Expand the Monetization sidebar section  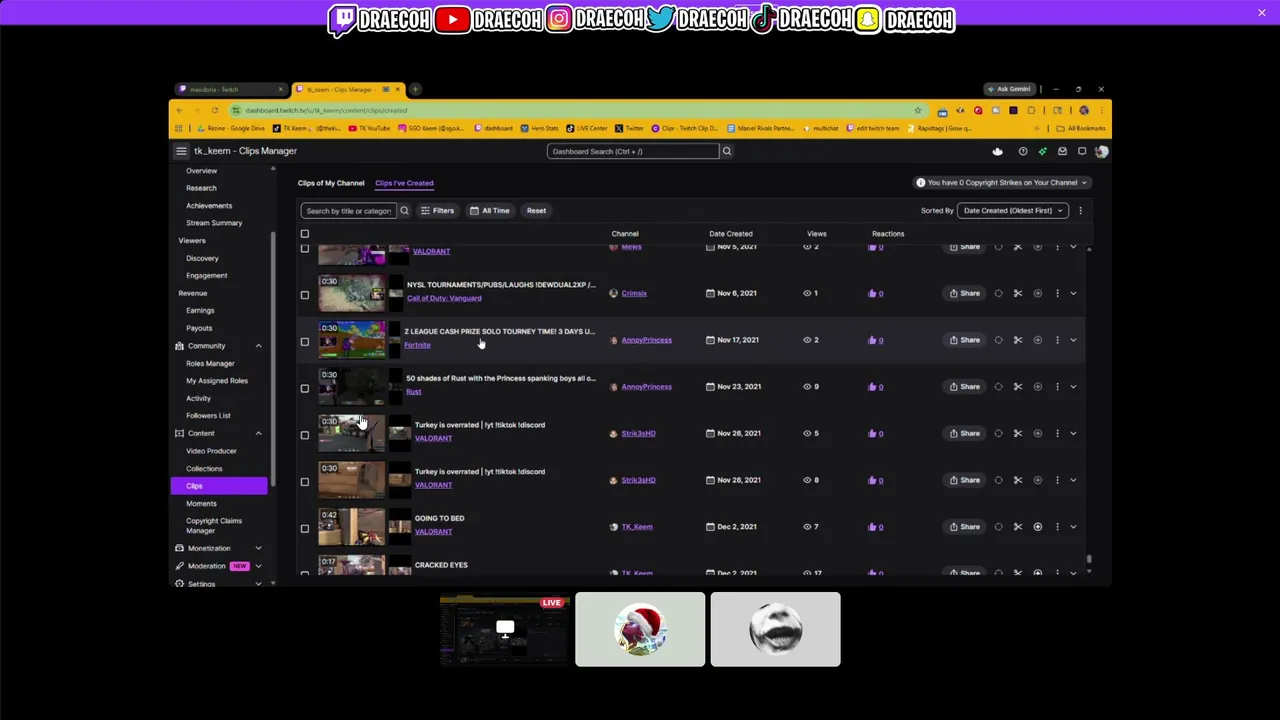(258, 548)
